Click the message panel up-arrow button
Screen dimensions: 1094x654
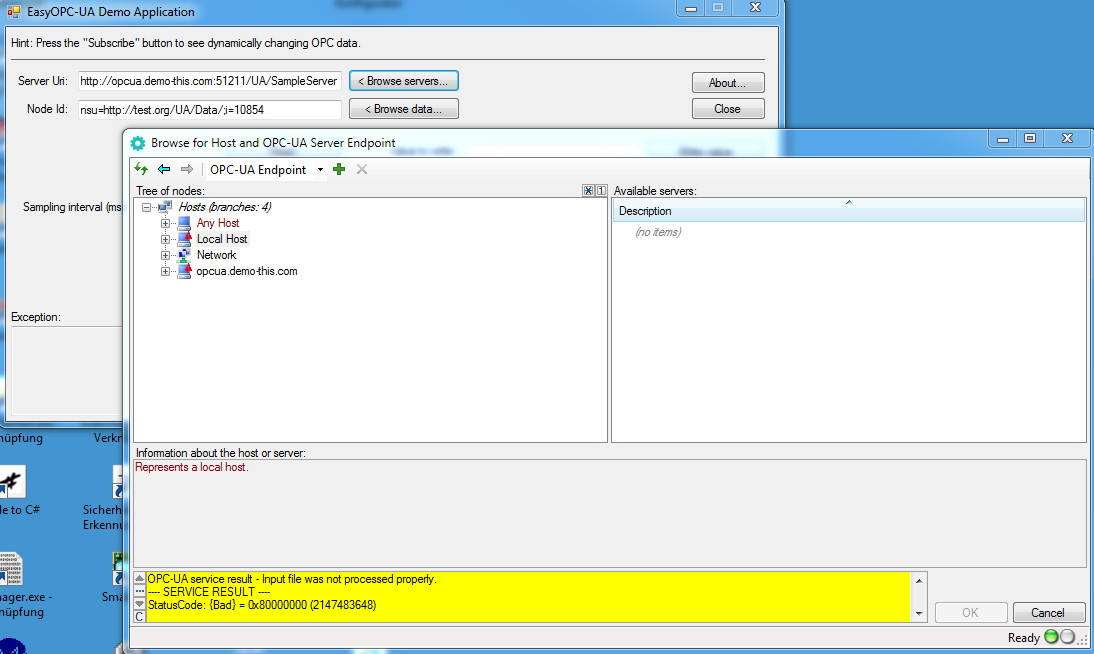click(x=140, y=579)
